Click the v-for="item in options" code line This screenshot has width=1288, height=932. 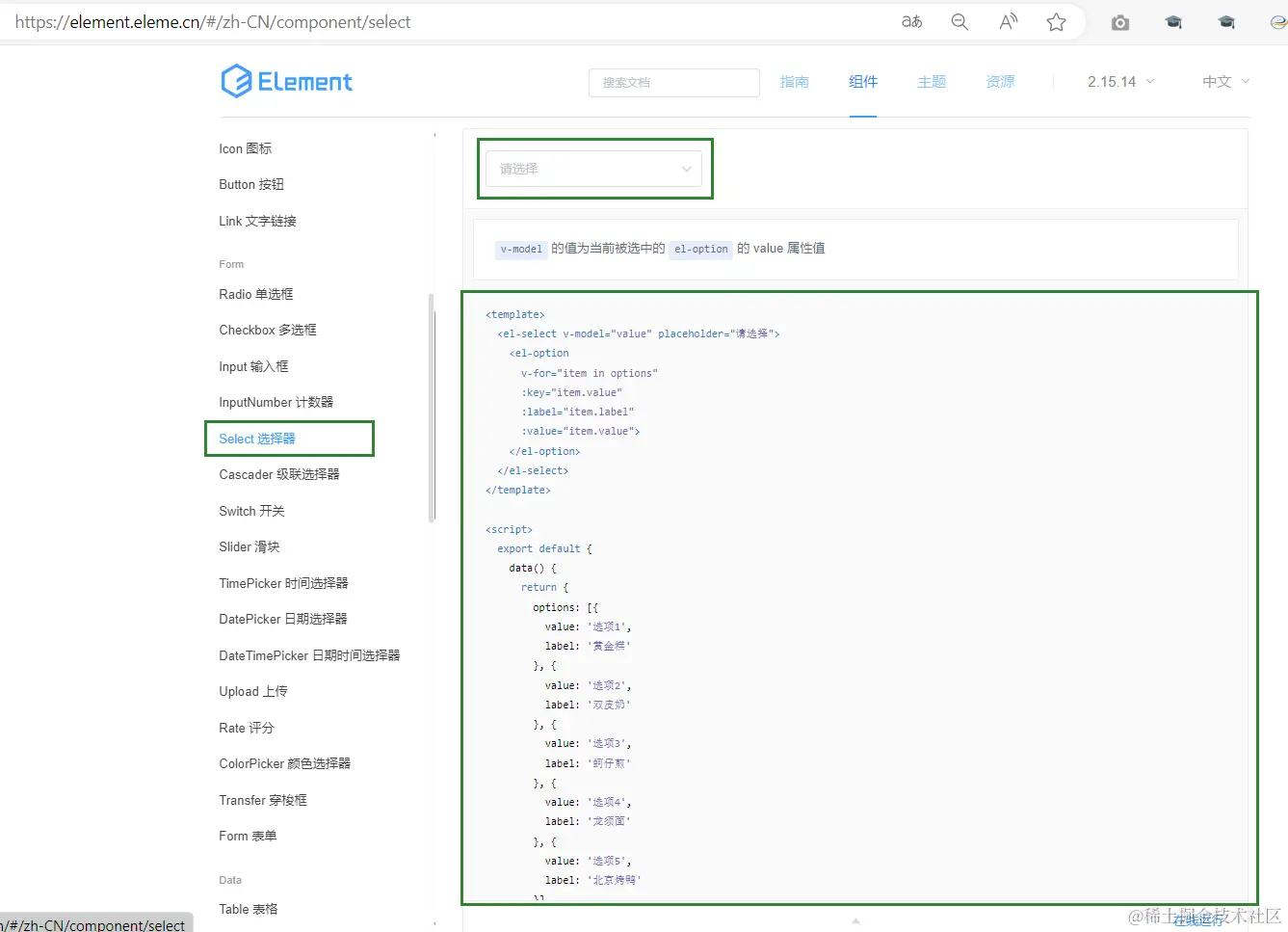pyautogui.click(x=590, y=373)
